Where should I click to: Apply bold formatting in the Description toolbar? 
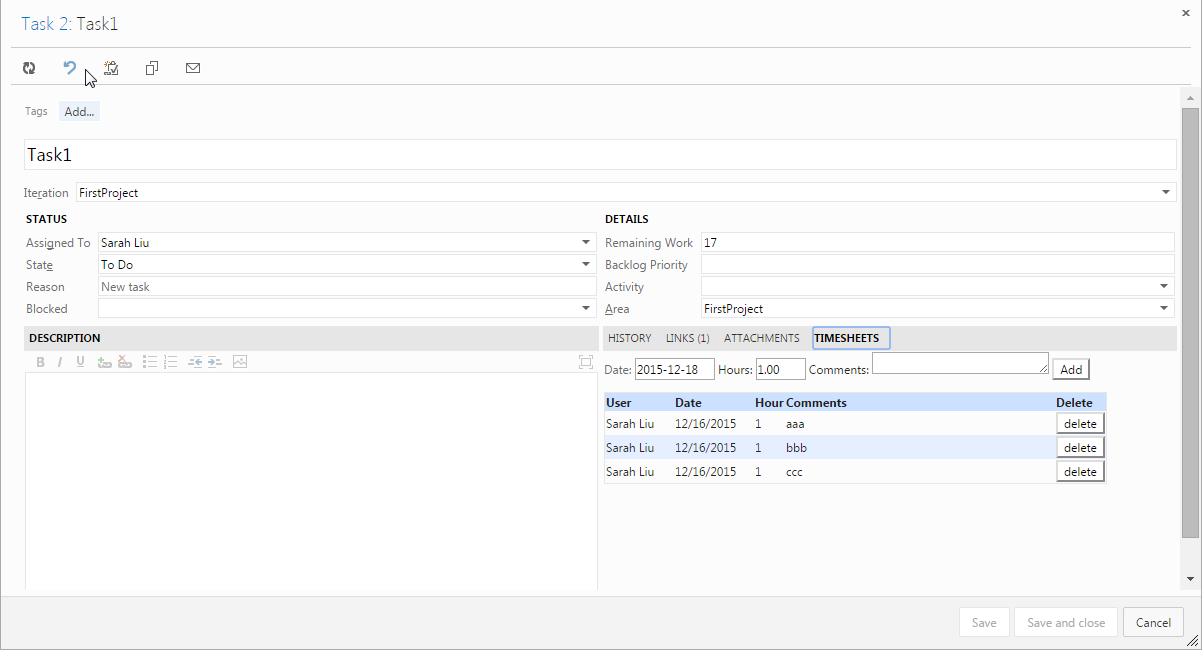(40, 361)
